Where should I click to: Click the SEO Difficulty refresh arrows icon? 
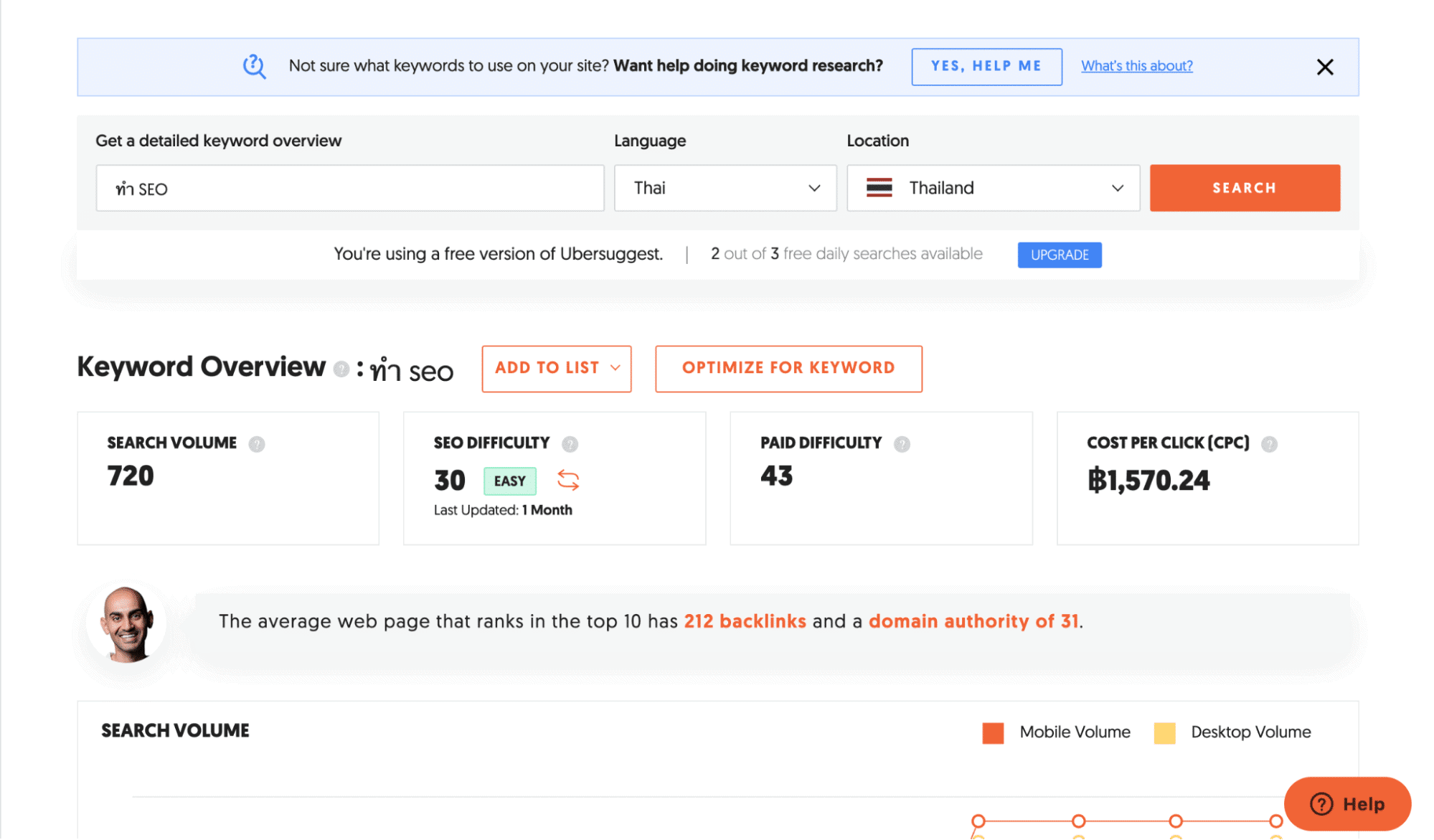(568, 480)
